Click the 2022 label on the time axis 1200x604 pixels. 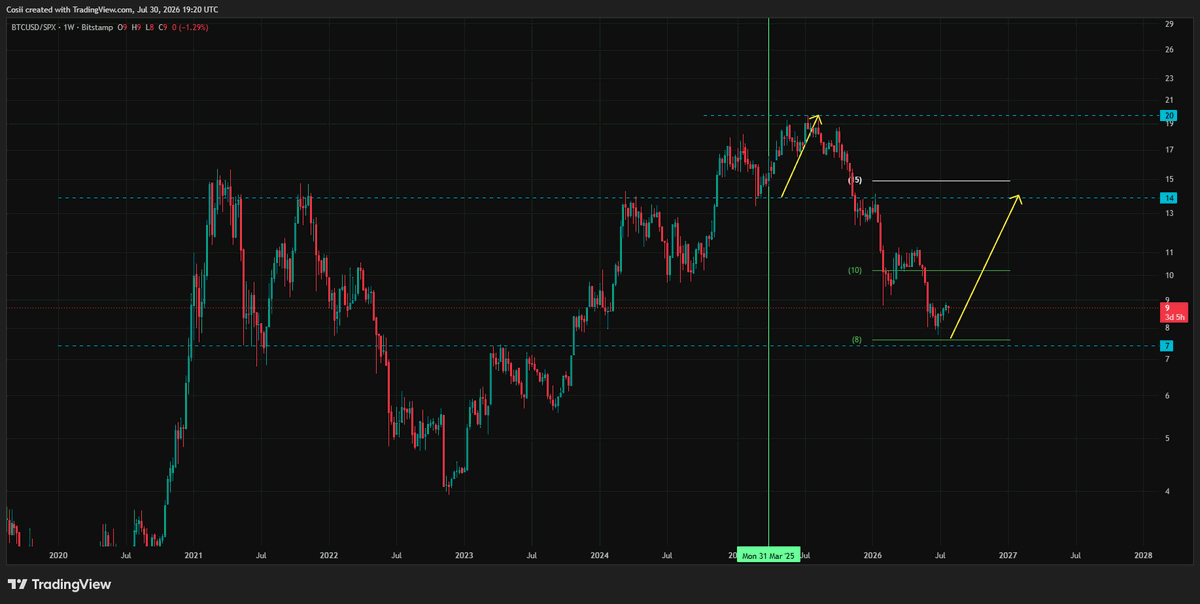(329, 555)
